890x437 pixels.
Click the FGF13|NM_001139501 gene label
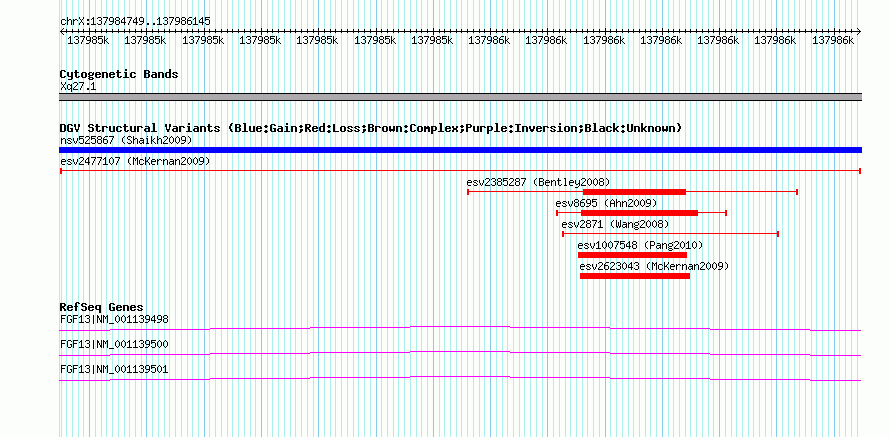[x=114, y=369]
